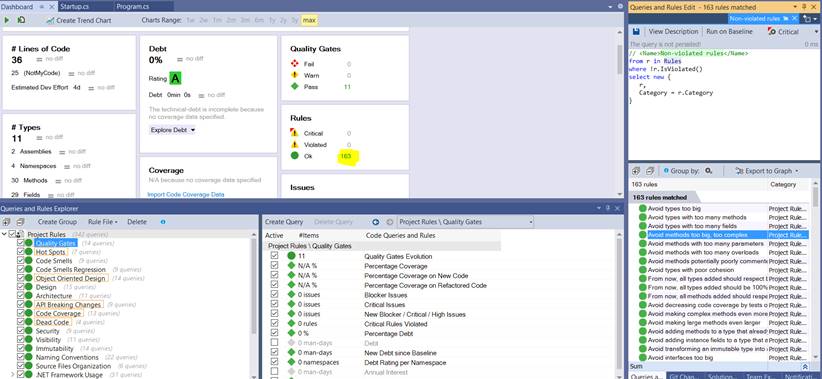Viewport: 822px width, 379px height.
Task: Click the Rules Ok green circle icon
Action: 295,156
